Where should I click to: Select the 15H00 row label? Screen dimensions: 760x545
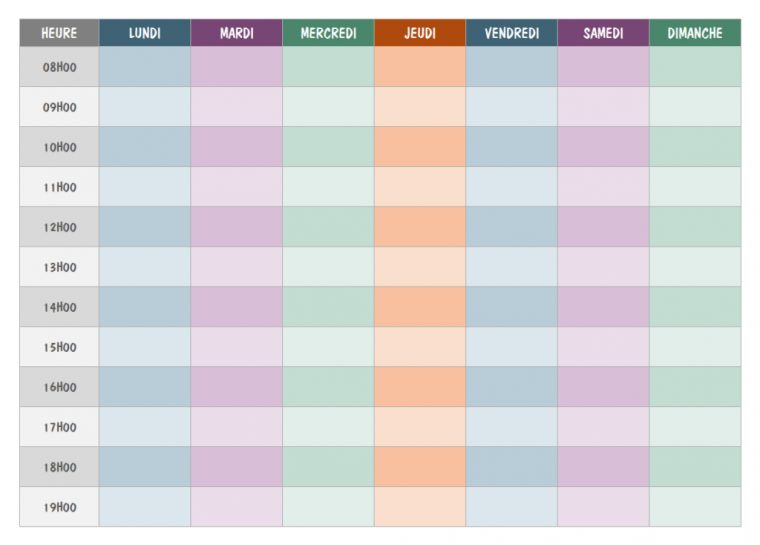point(59,347)
